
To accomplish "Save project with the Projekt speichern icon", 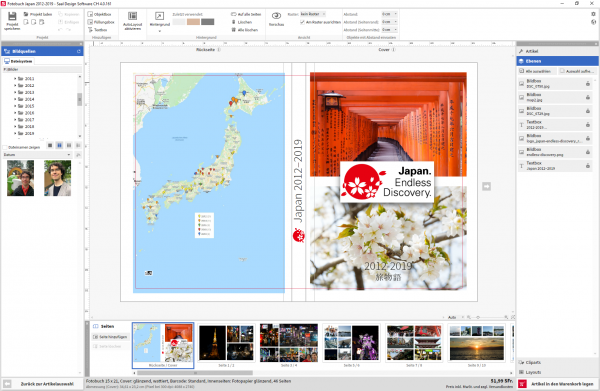I will tap(12, 21).
